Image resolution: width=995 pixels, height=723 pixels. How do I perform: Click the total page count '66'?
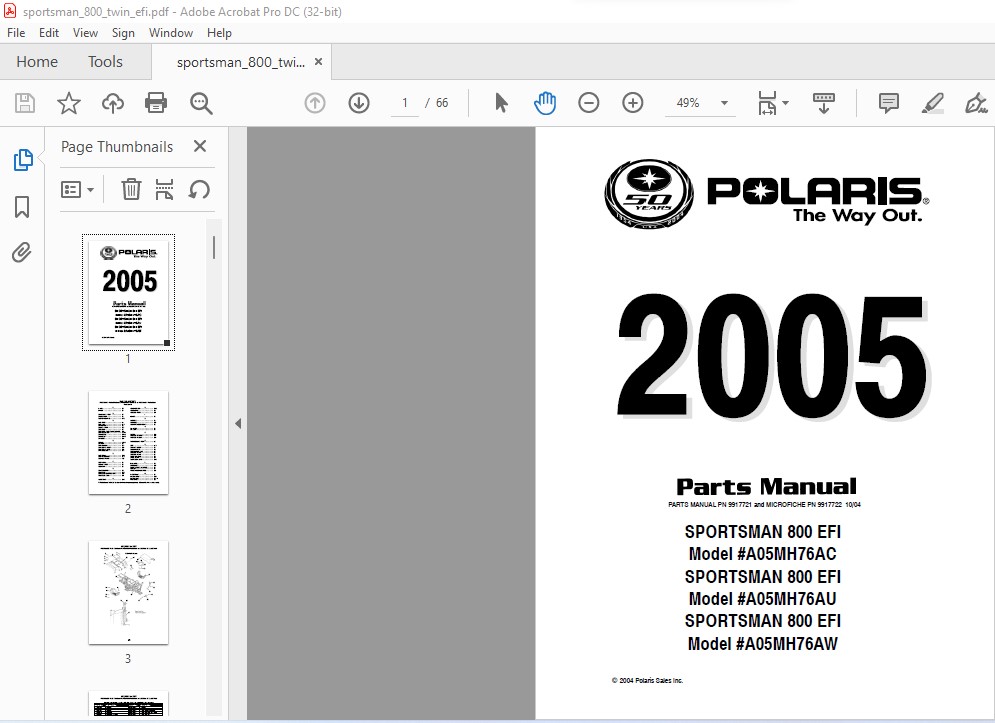click(442, 103)
